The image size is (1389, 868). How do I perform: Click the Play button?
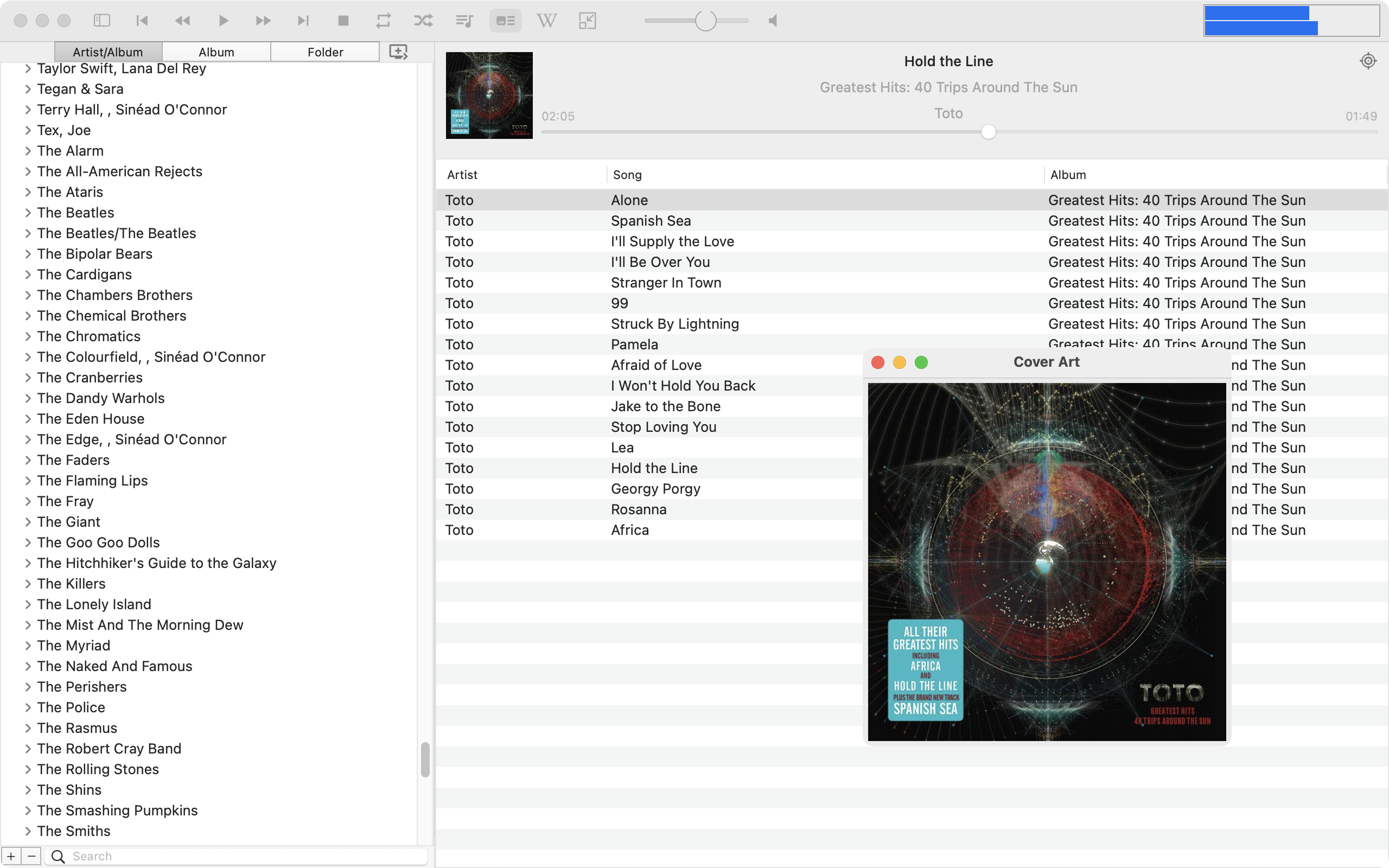coord(224,21)
